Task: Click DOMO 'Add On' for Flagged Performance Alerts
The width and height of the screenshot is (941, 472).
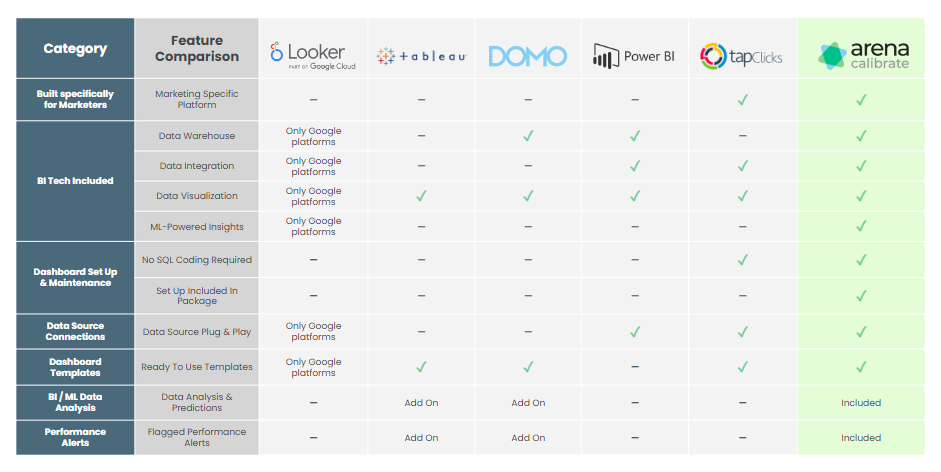Action: point(528,438)
